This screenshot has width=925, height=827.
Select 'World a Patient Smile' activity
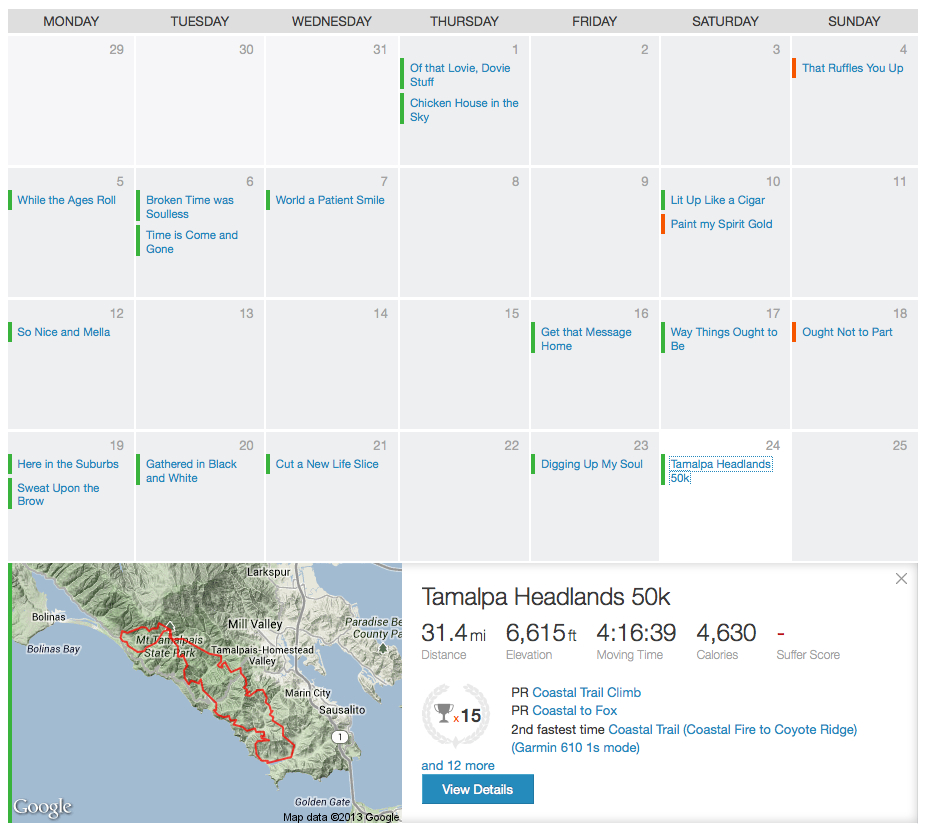330,200
